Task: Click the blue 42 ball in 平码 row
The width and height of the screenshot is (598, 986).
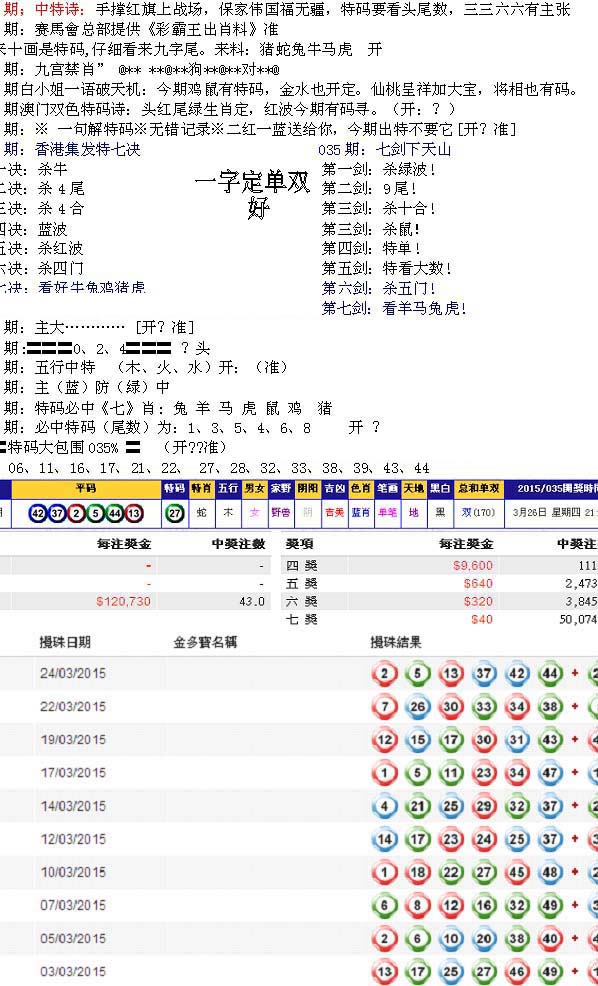Action: pos(38,513)
